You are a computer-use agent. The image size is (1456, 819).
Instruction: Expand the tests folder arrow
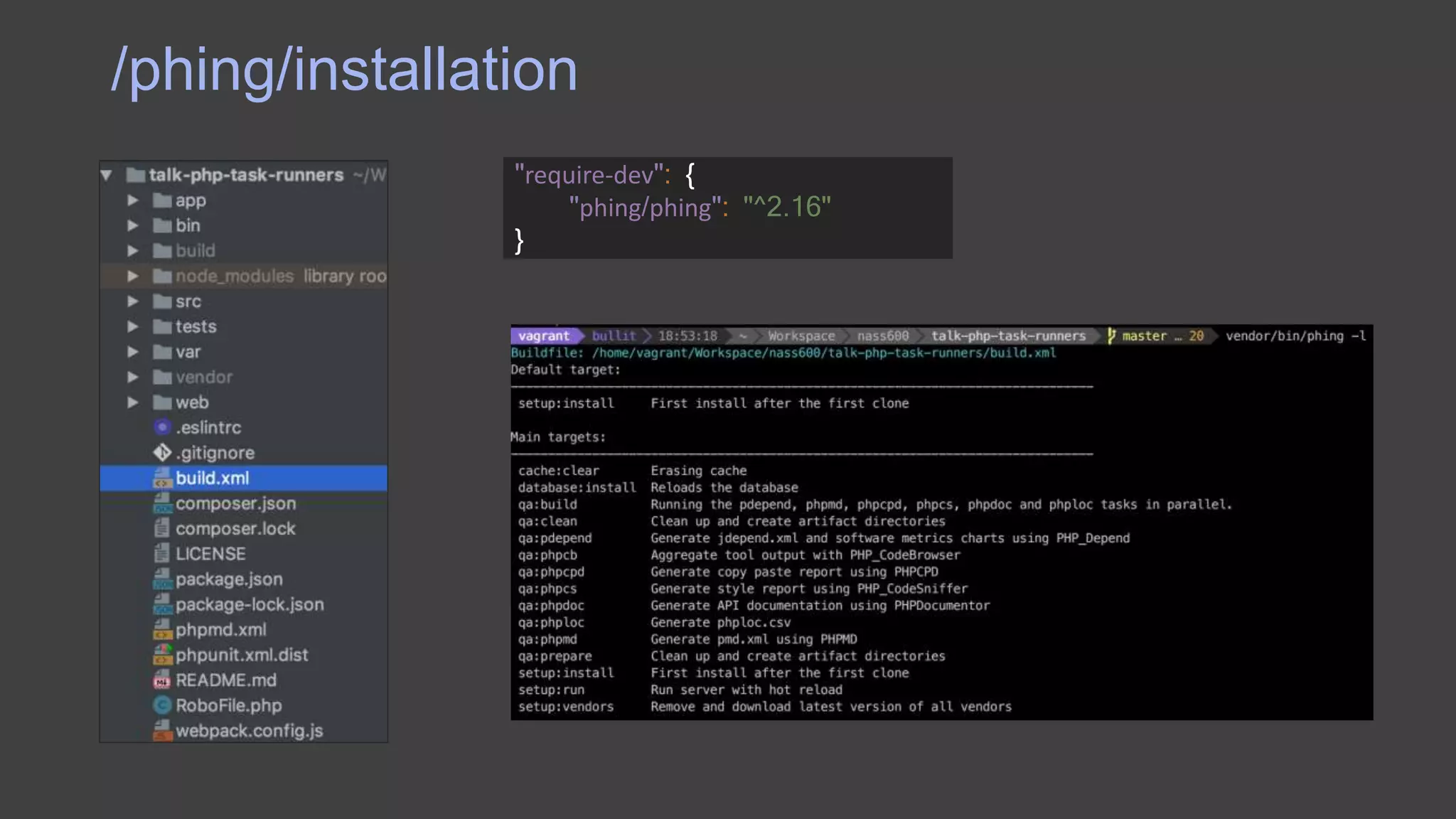pos(133,326)
